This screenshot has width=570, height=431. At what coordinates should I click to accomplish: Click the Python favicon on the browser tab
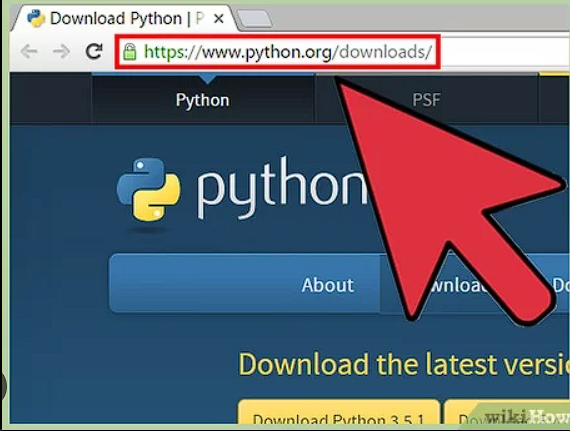point(36,18)
